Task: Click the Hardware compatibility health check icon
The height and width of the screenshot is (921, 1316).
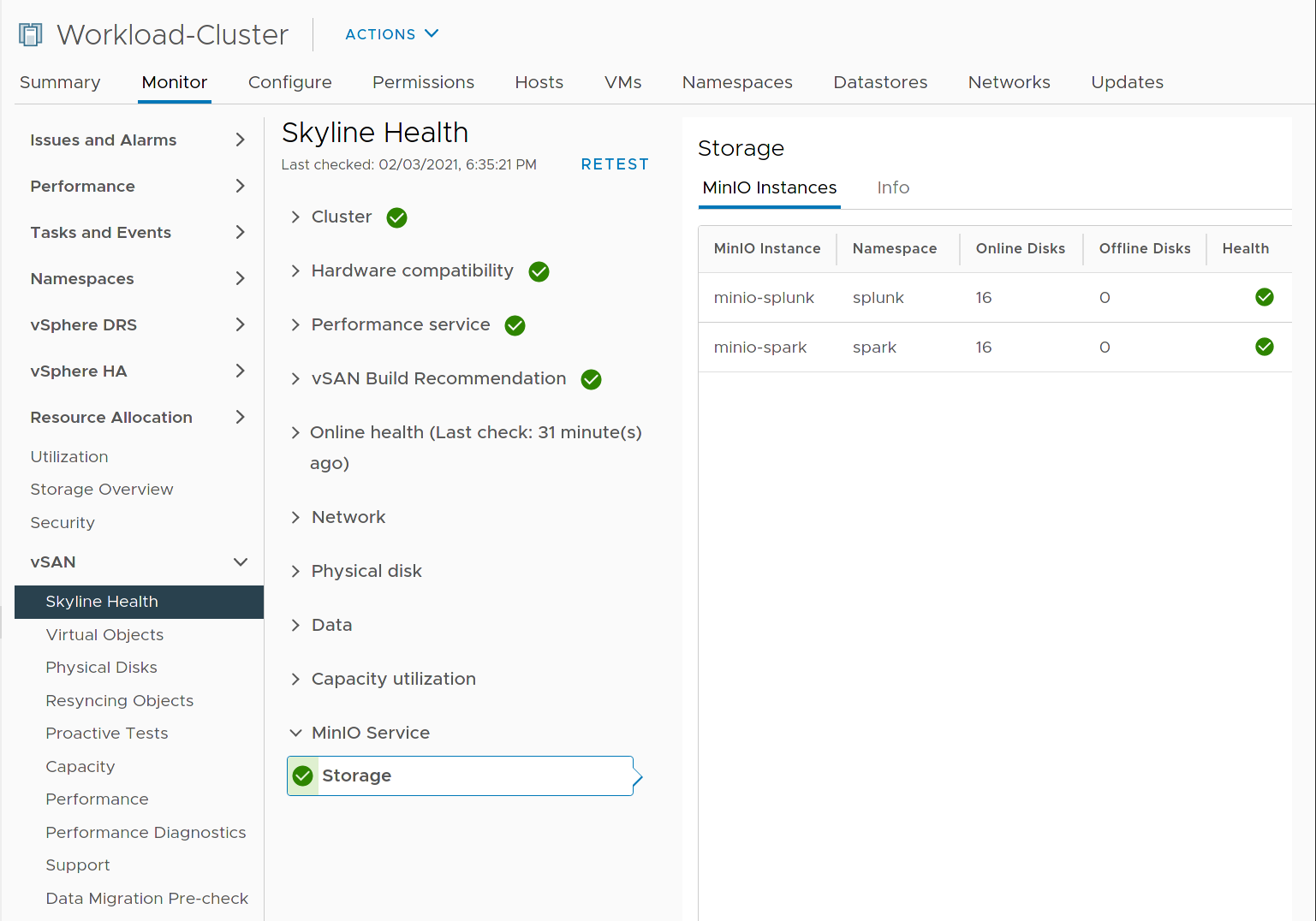Action: coord(539,271)
